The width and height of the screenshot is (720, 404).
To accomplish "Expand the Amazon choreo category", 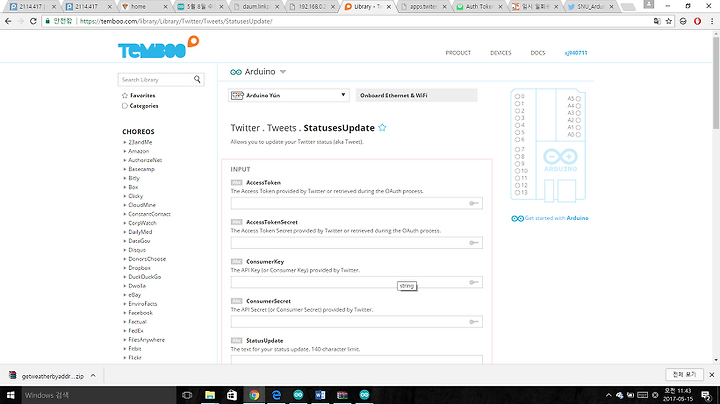I will (x=124, y=151).
